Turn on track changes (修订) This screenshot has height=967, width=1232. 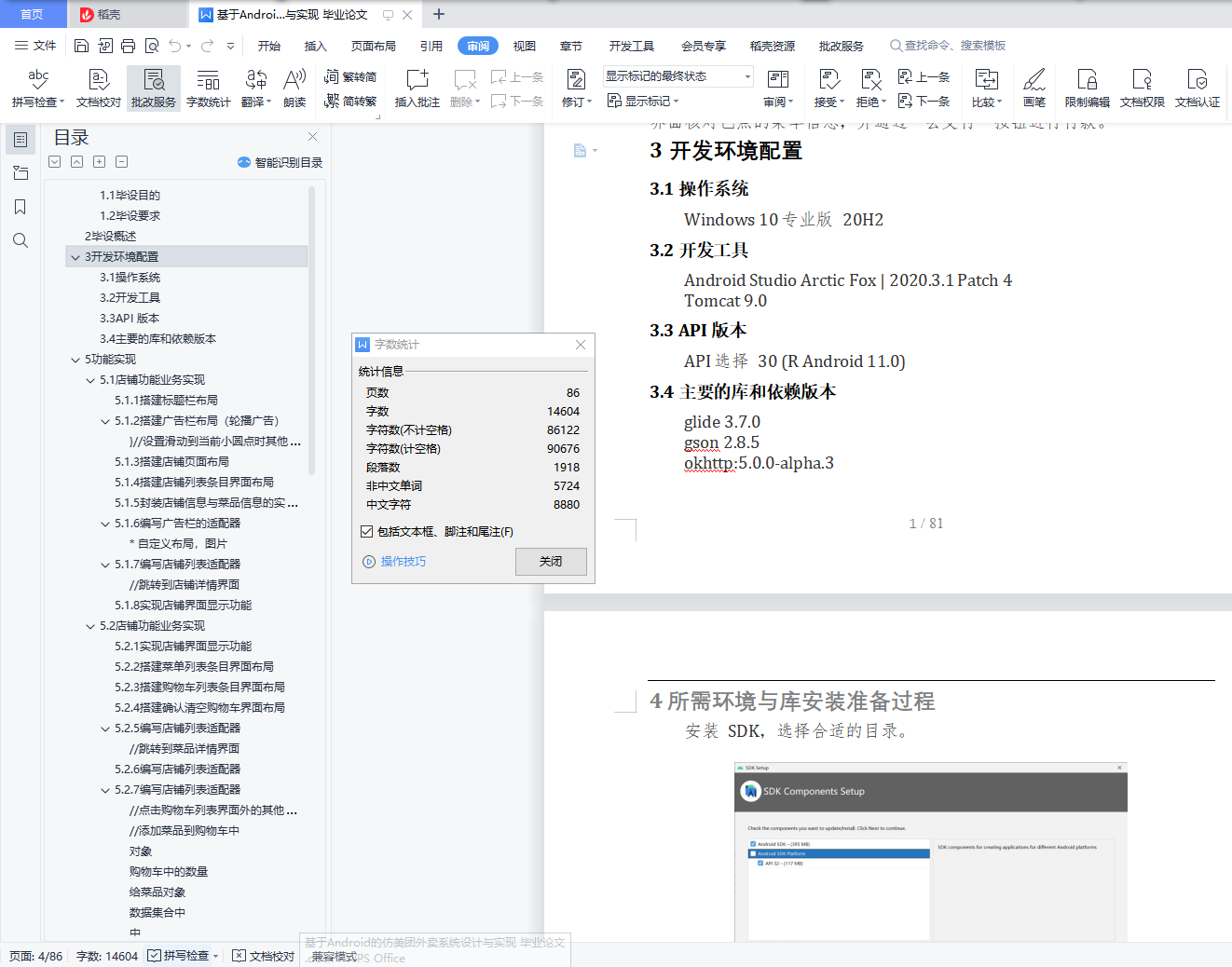click(x=577, y=89)
